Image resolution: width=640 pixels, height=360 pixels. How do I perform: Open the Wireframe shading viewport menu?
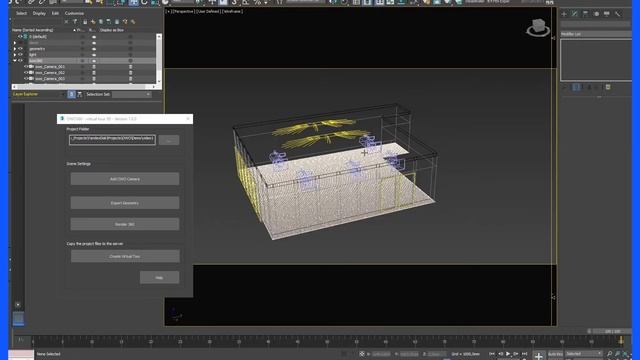pos(232,11)
